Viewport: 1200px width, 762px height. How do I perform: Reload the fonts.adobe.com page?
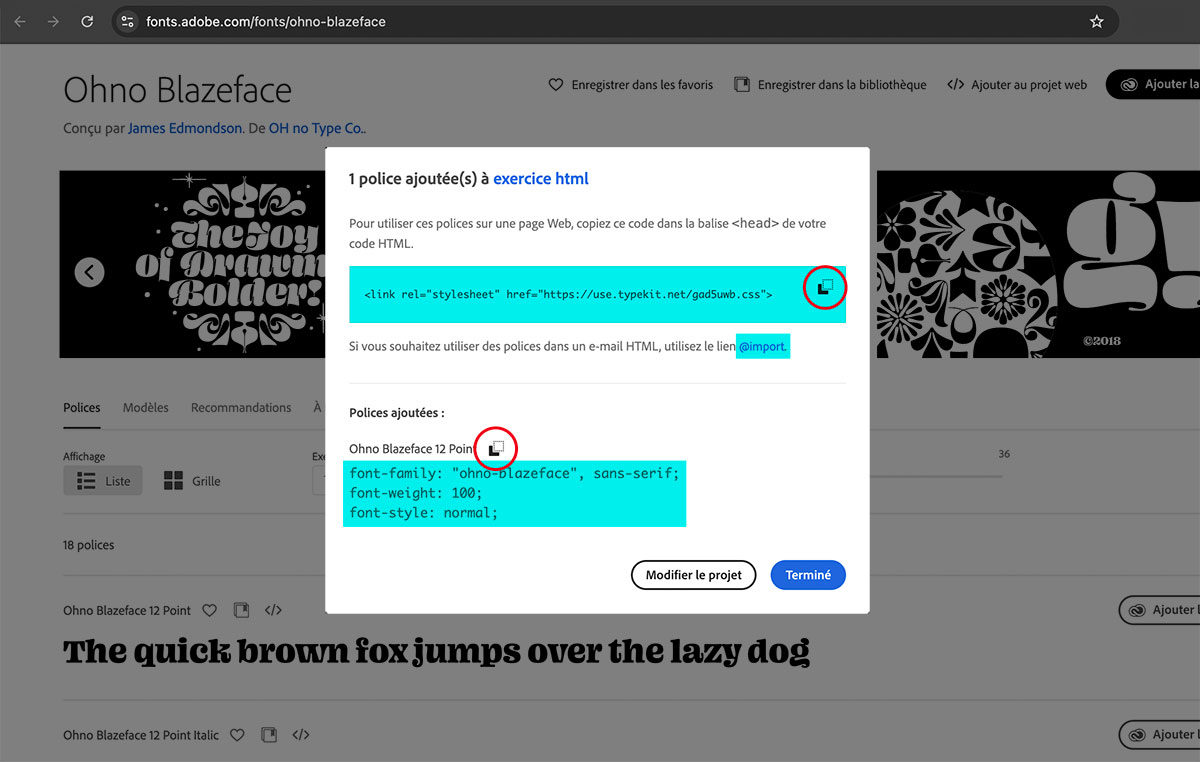coord(87,21)
